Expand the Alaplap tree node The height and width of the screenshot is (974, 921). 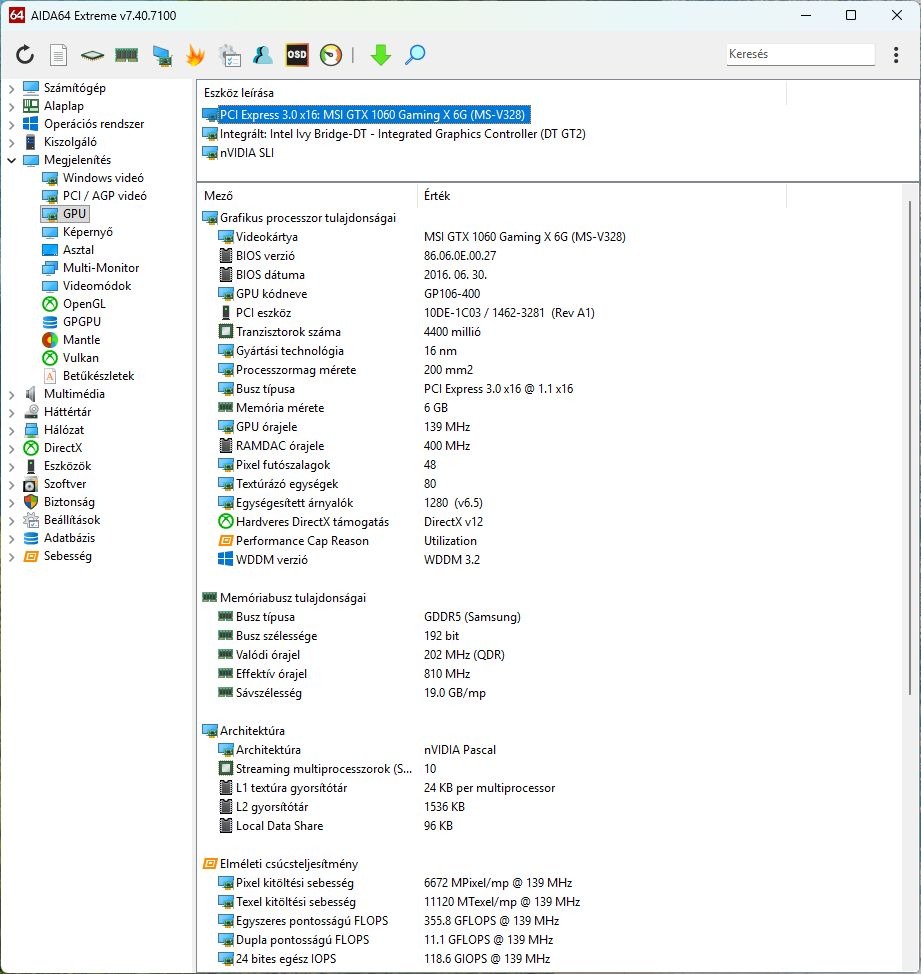11,106
